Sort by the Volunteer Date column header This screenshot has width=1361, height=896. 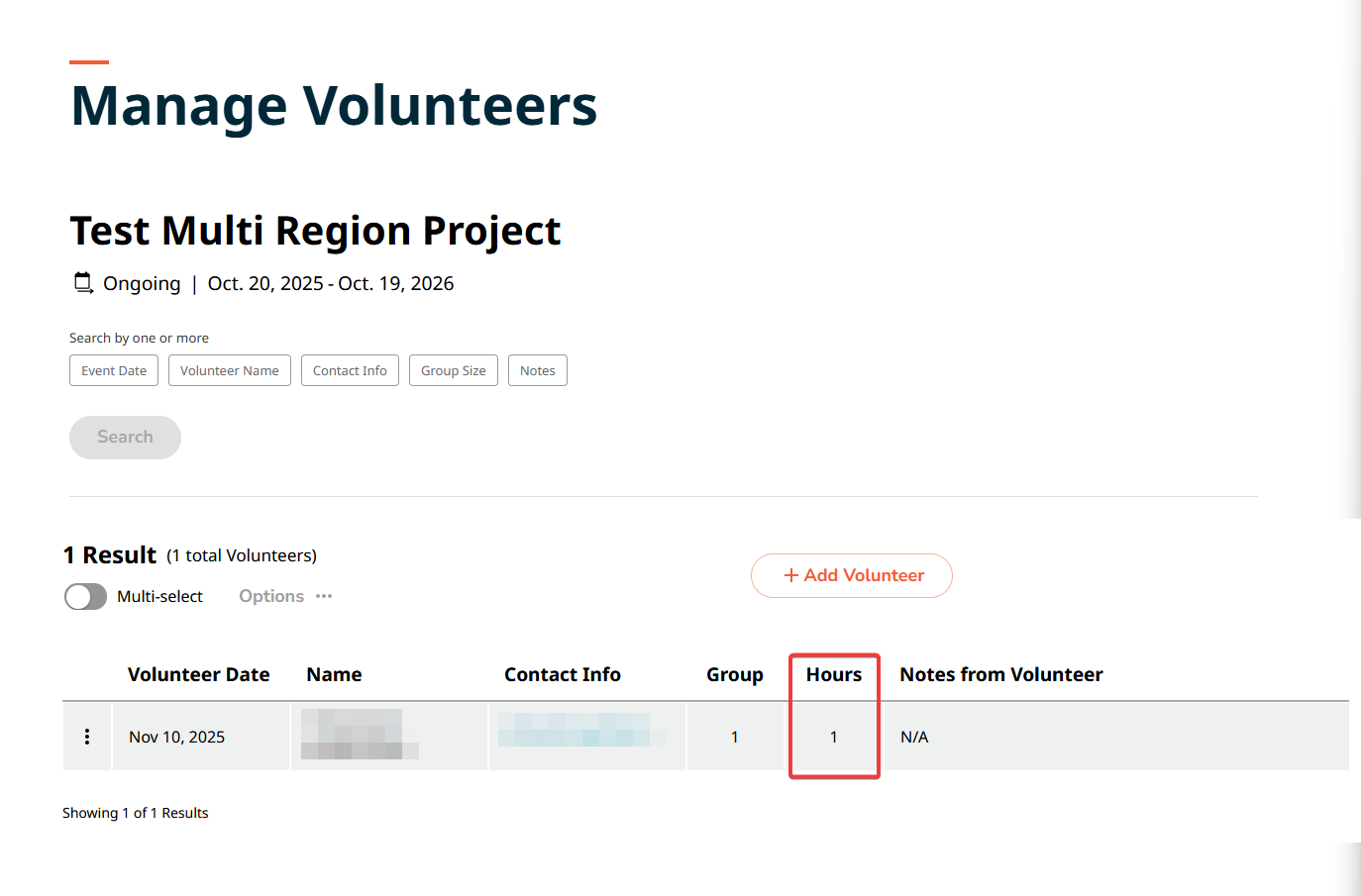(x=198, y=674)
